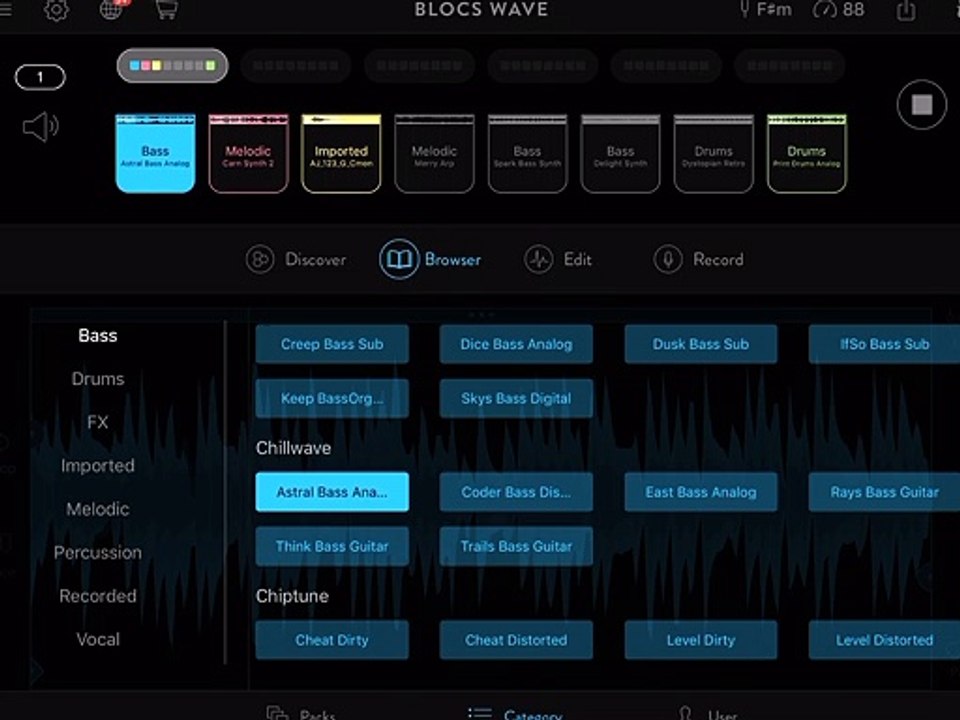Choose the Cheat Distorted loop

click(516, 640)
